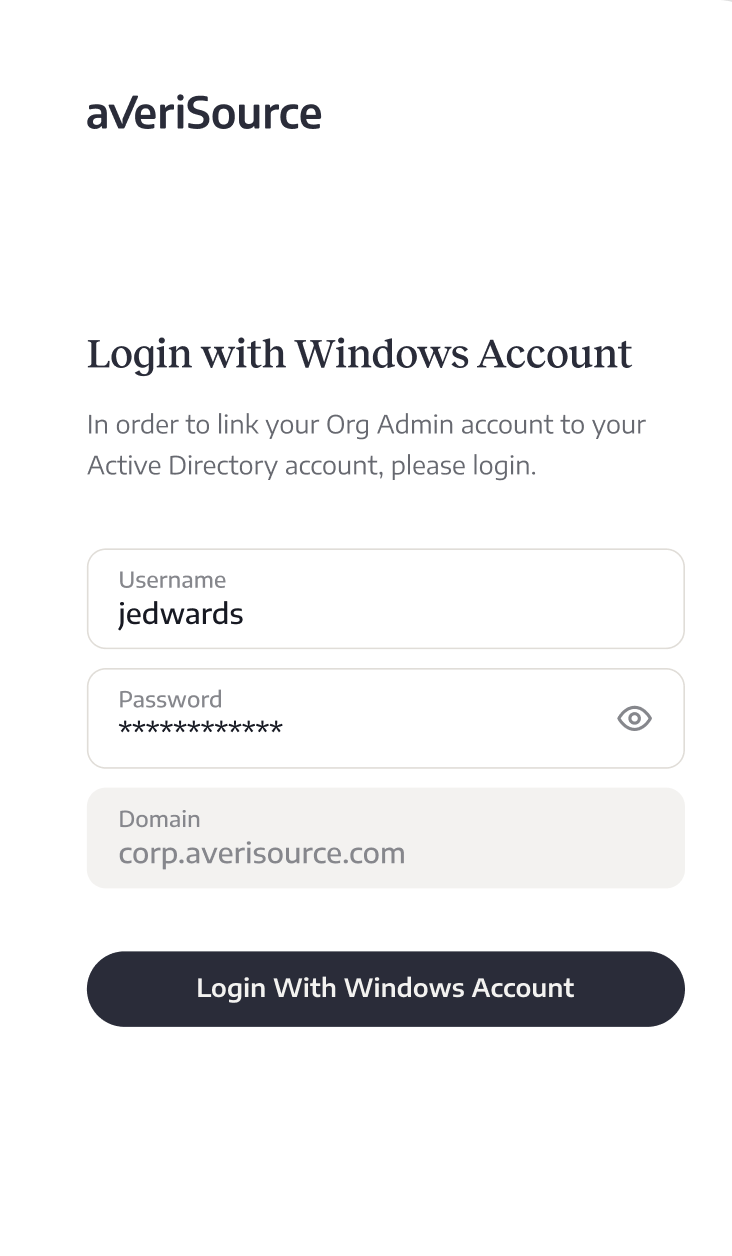Submit with Login With Windows Account button
Image resolution: width=732 pixels, height=1256 pixels.
386,988
